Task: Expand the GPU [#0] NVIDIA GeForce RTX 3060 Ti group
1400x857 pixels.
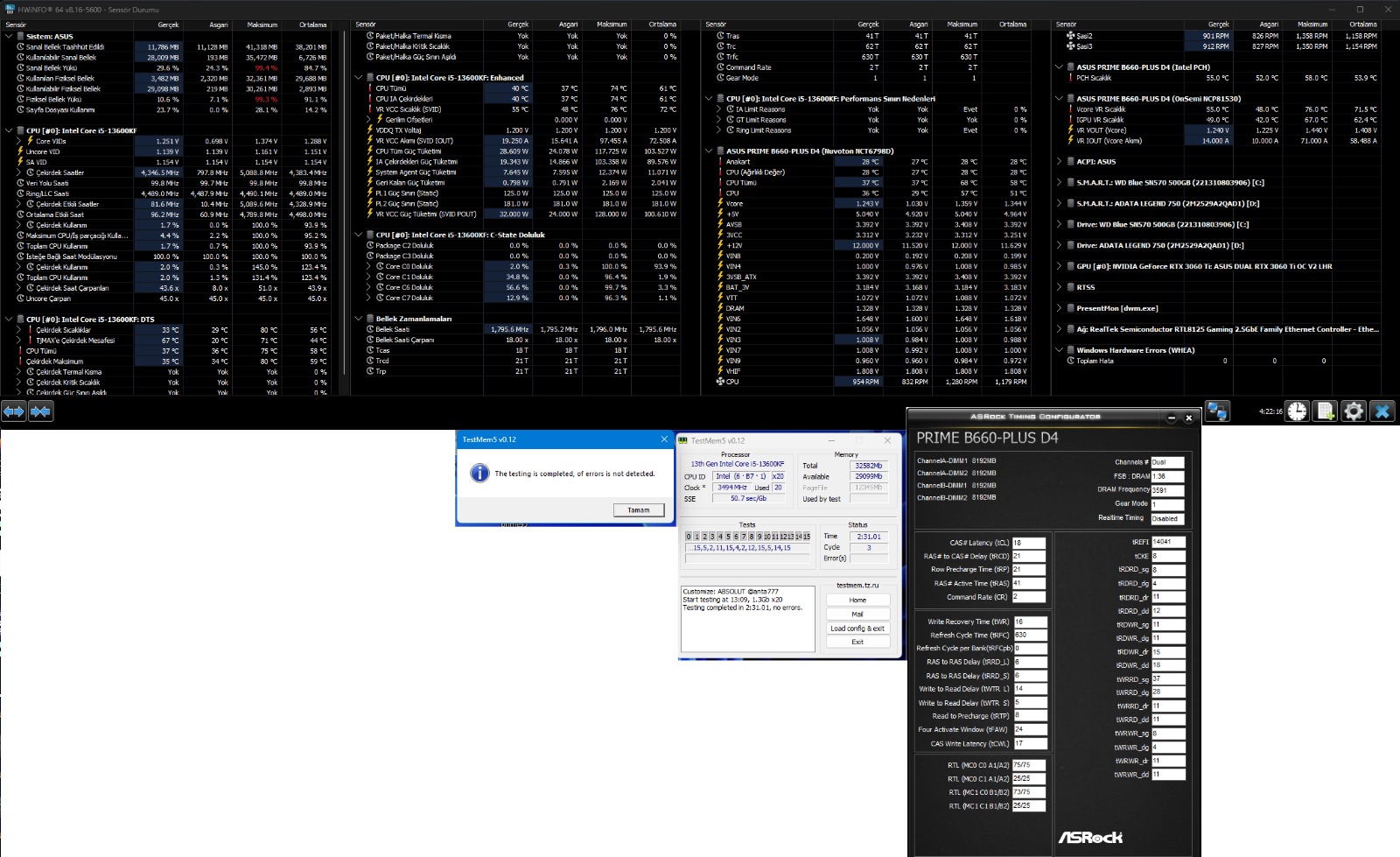Action: coord(1059,266)
